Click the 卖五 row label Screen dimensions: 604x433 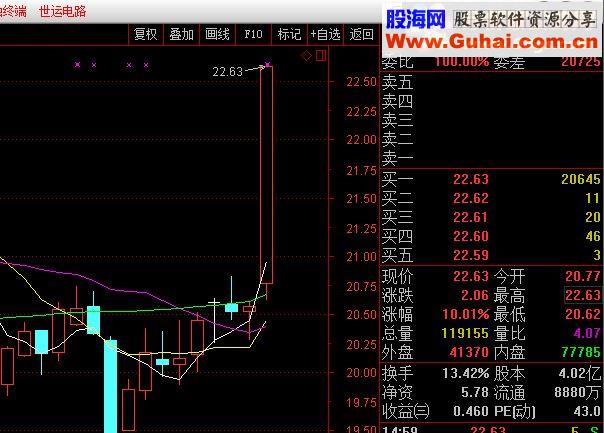pos(398,82)
